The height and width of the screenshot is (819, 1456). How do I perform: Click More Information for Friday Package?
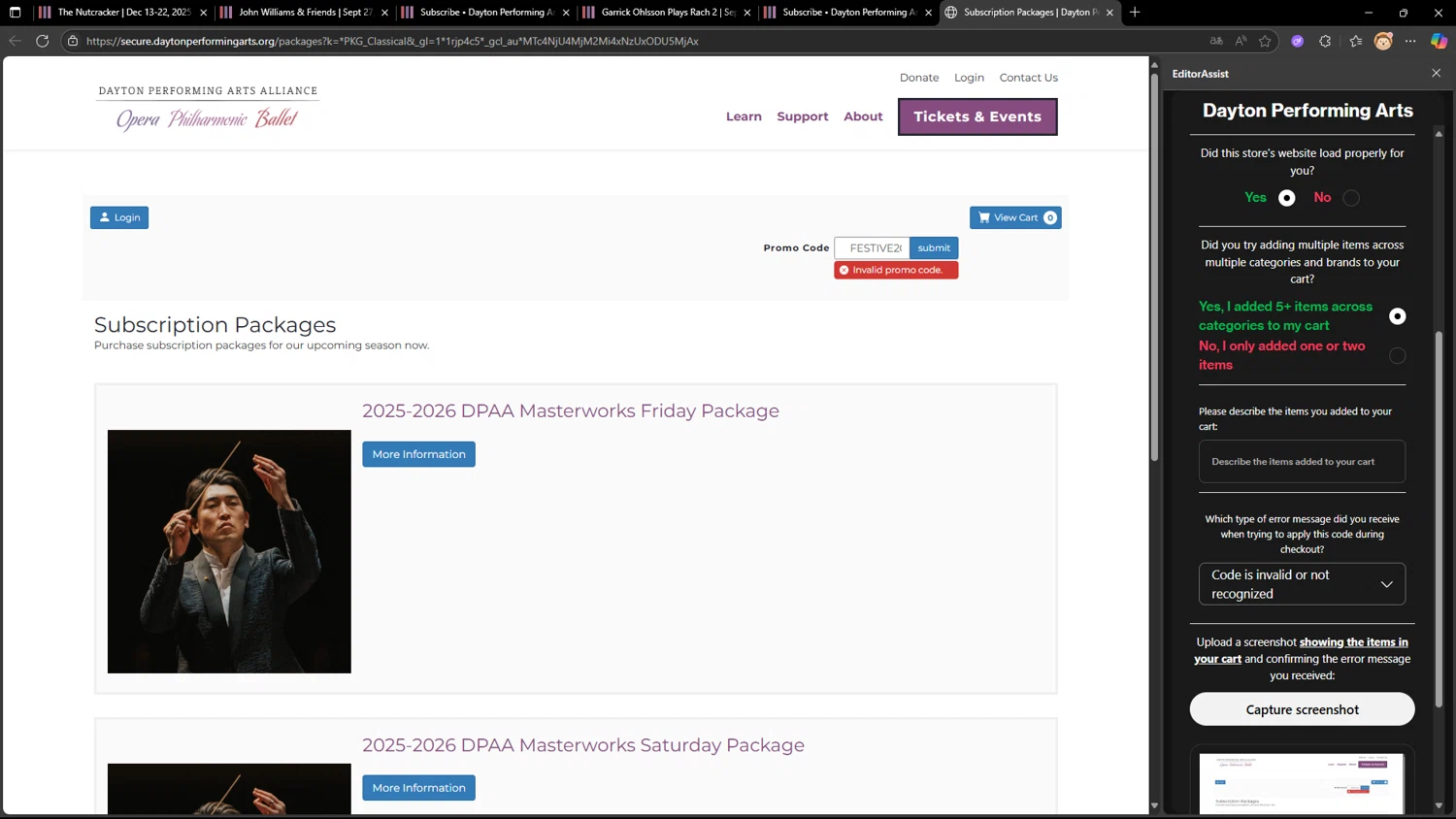tap(418, 454)
